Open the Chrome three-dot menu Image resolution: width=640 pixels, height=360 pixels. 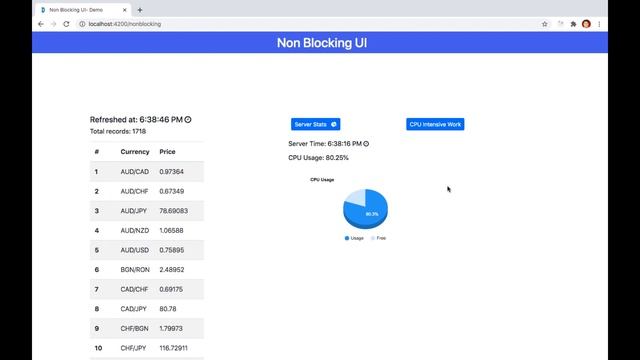click(x=599, y=24)
